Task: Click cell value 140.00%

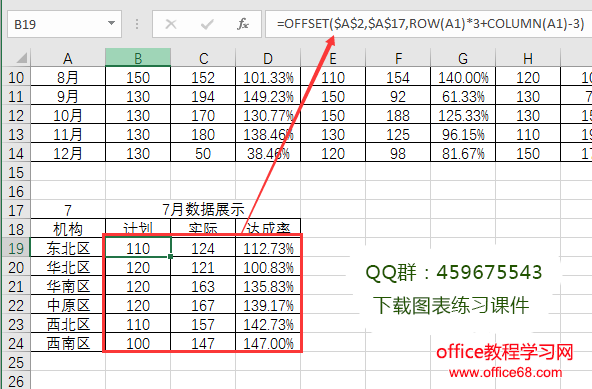Action: [x=463, y=77]
